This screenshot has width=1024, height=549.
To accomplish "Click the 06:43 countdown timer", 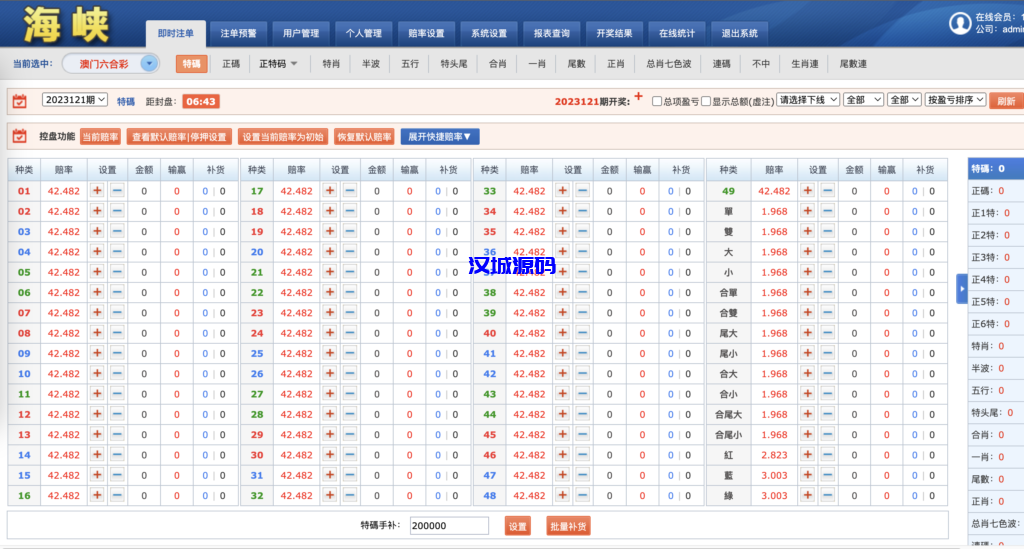I will (x=200, y=101).
